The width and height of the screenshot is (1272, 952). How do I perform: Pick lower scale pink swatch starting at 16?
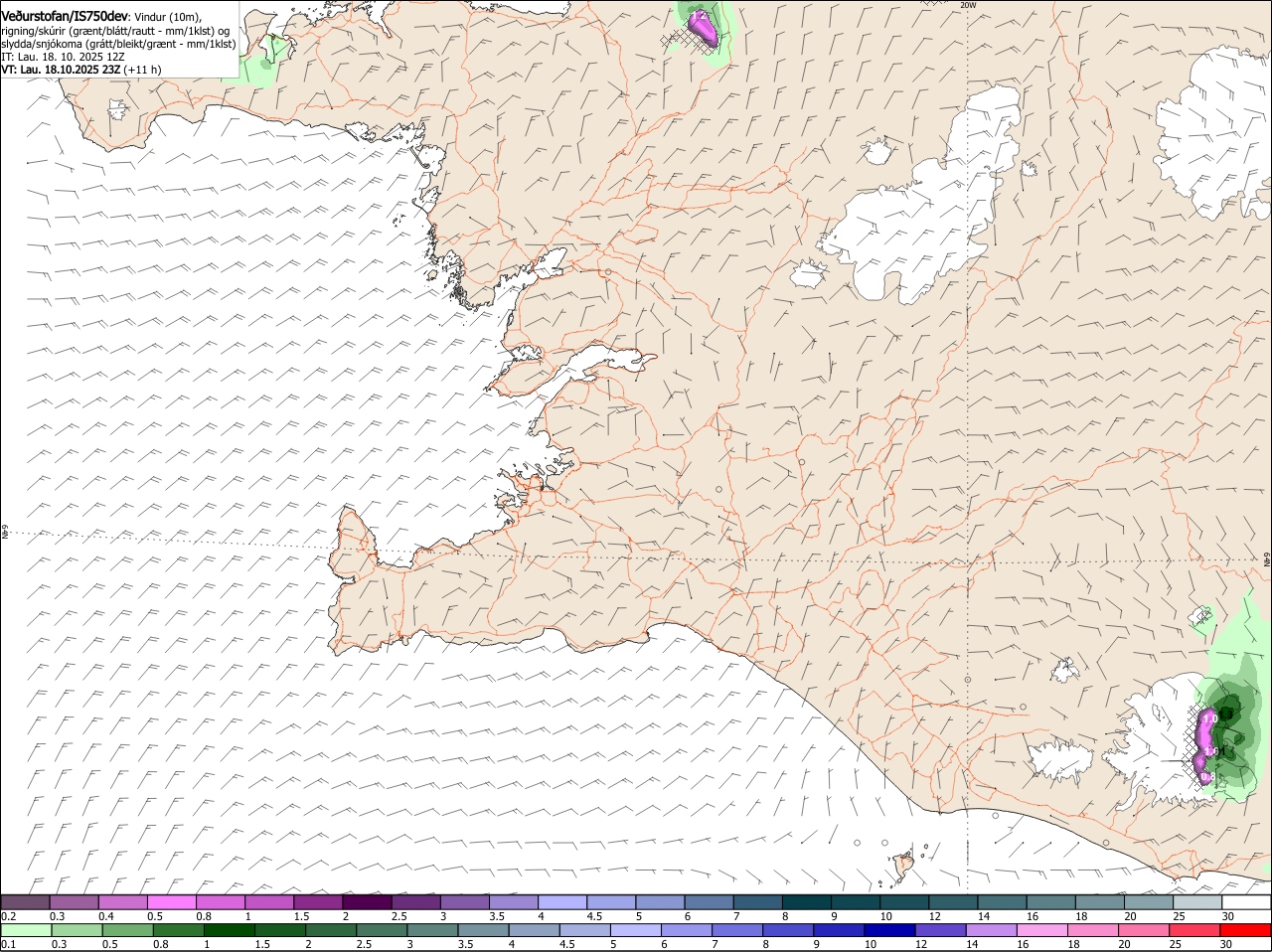tap(1044, 930)
